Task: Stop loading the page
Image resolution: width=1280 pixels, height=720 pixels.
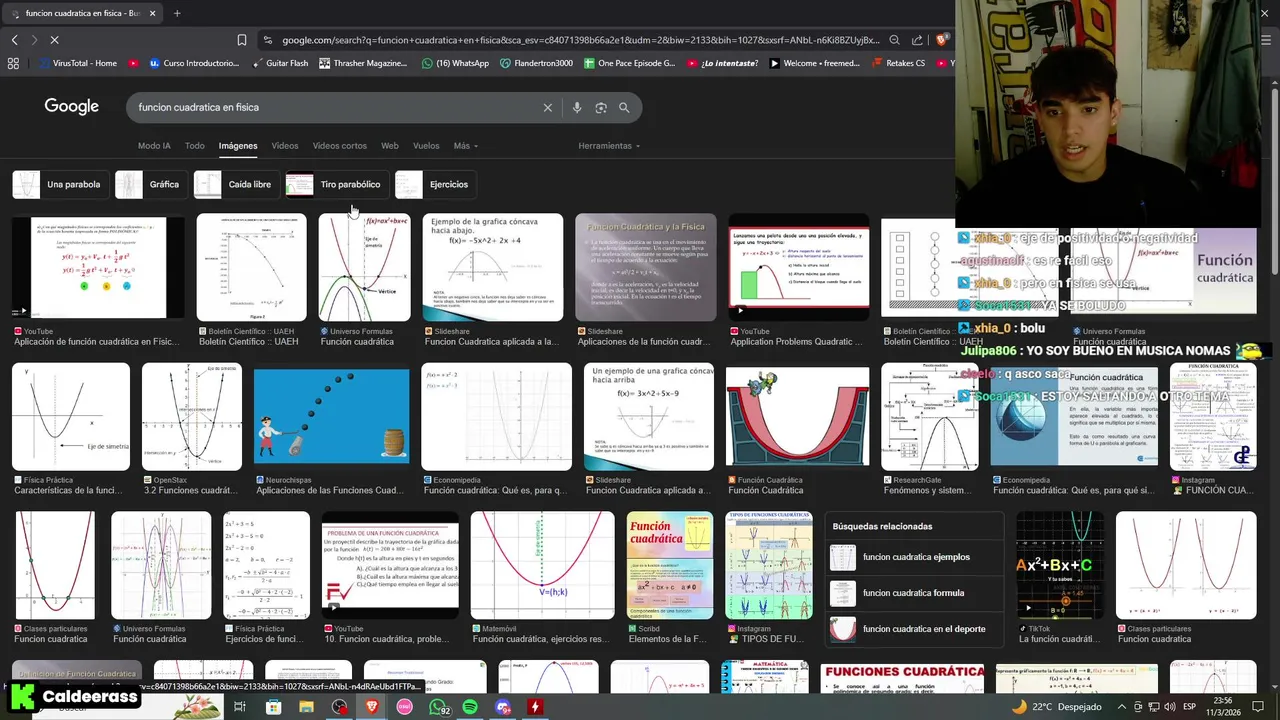Action: pyautogui.click(x=54, y=40)
